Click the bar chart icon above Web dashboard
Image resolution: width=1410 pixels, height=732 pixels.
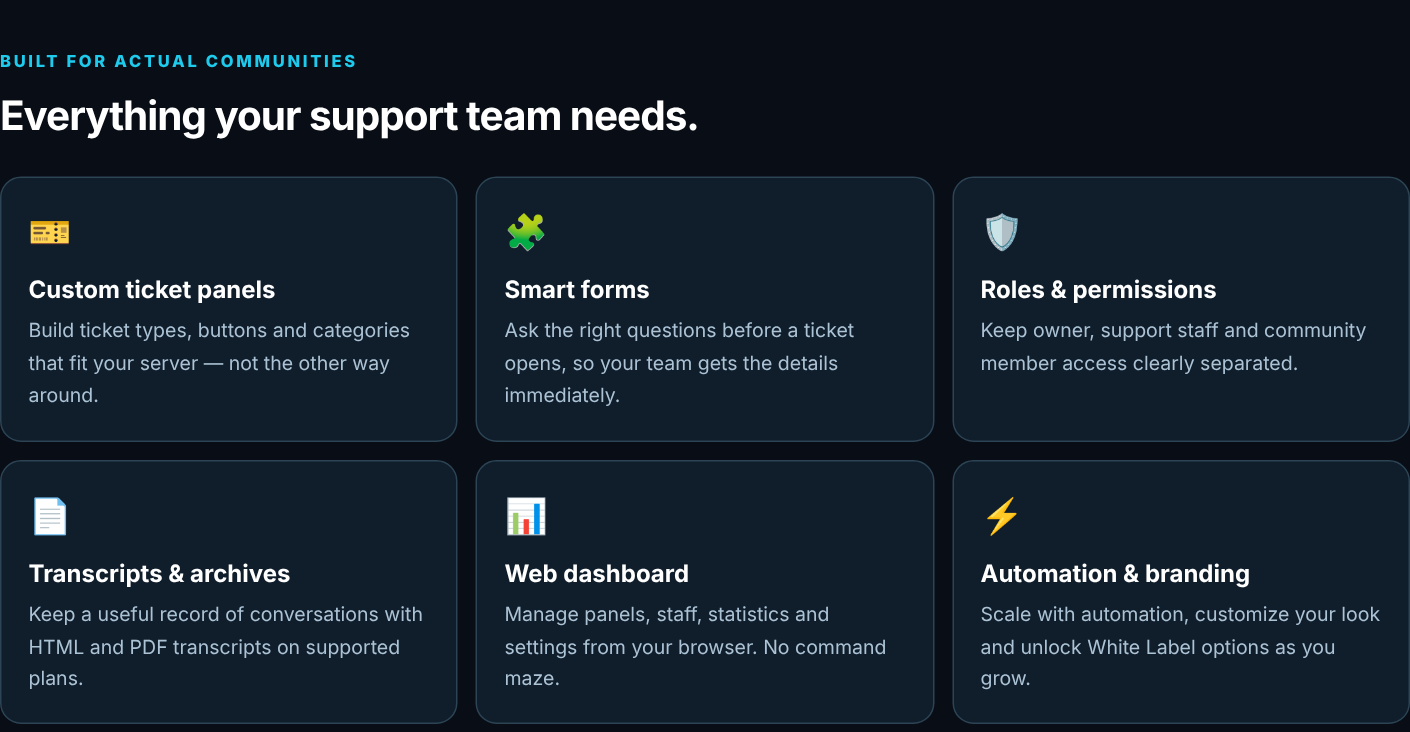[525, 517]
